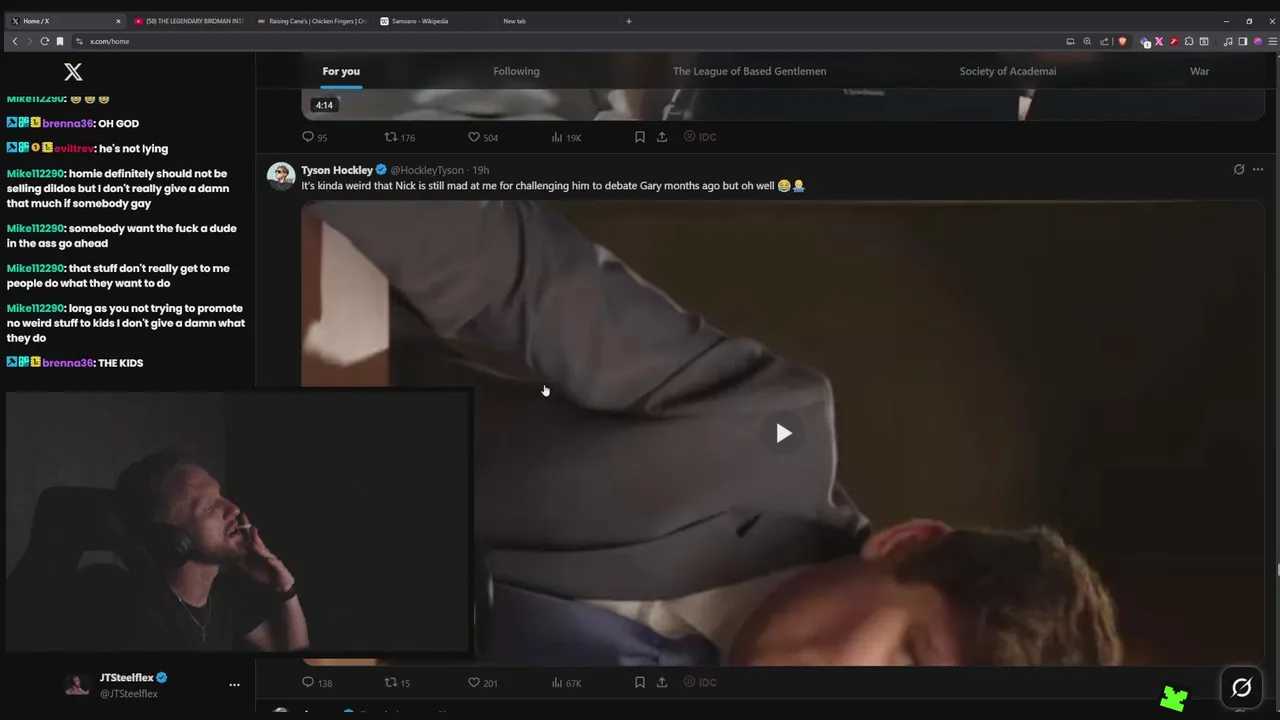Open a new browser tab with plus
Viewport: 1280px width, 720px height.
coord(629,21)
